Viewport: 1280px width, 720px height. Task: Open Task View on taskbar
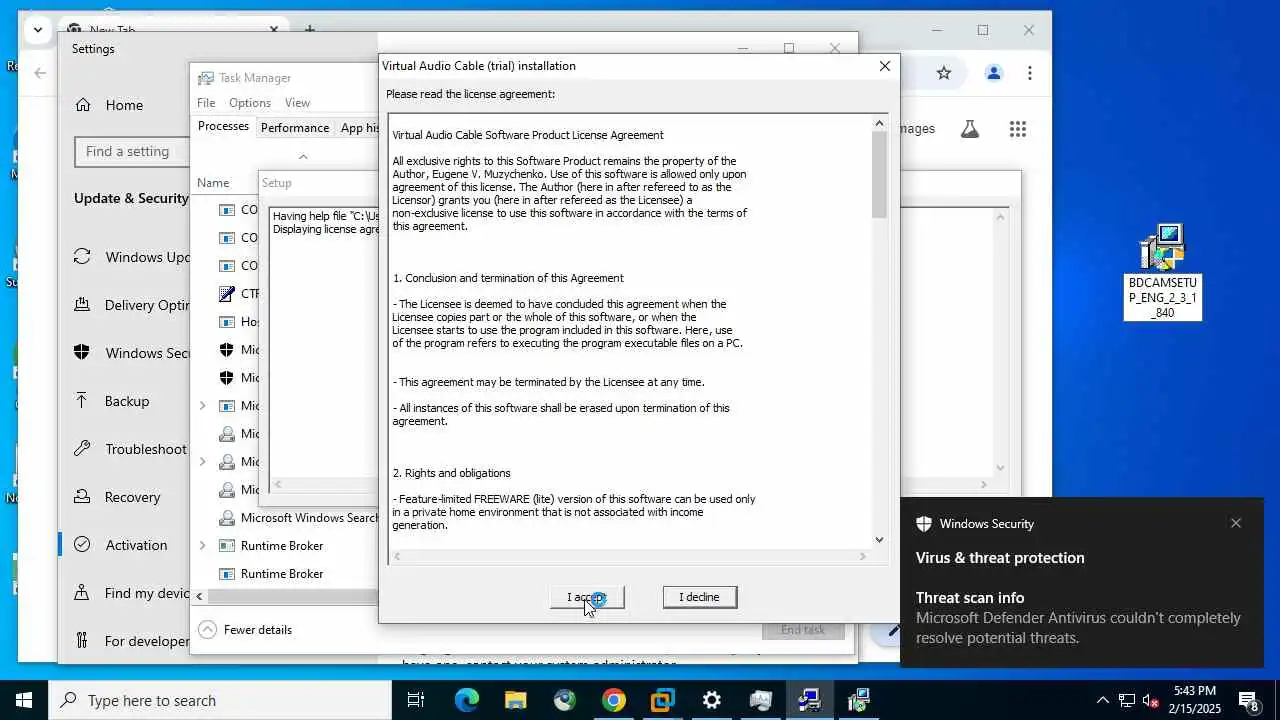(x=416, y=700)
